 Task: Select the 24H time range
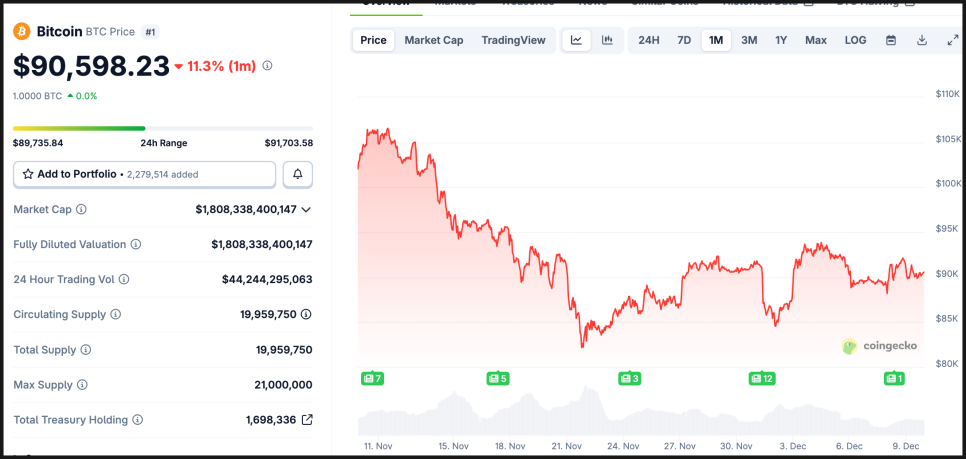pyautogui.click(x=649, y=41)
